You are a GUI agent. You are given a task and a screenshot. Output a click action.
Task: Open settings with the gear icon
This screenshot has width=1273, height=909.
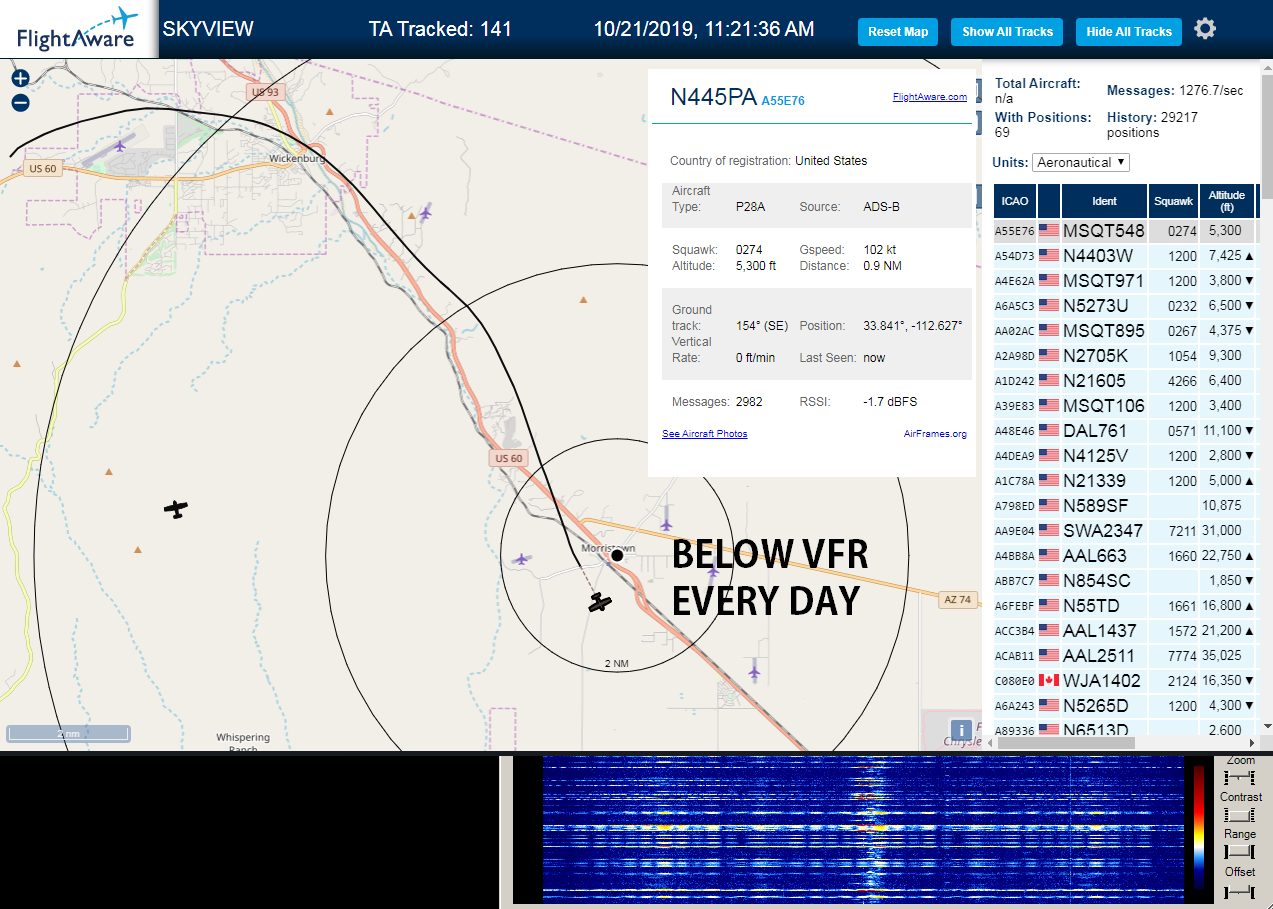[1205, 29]
